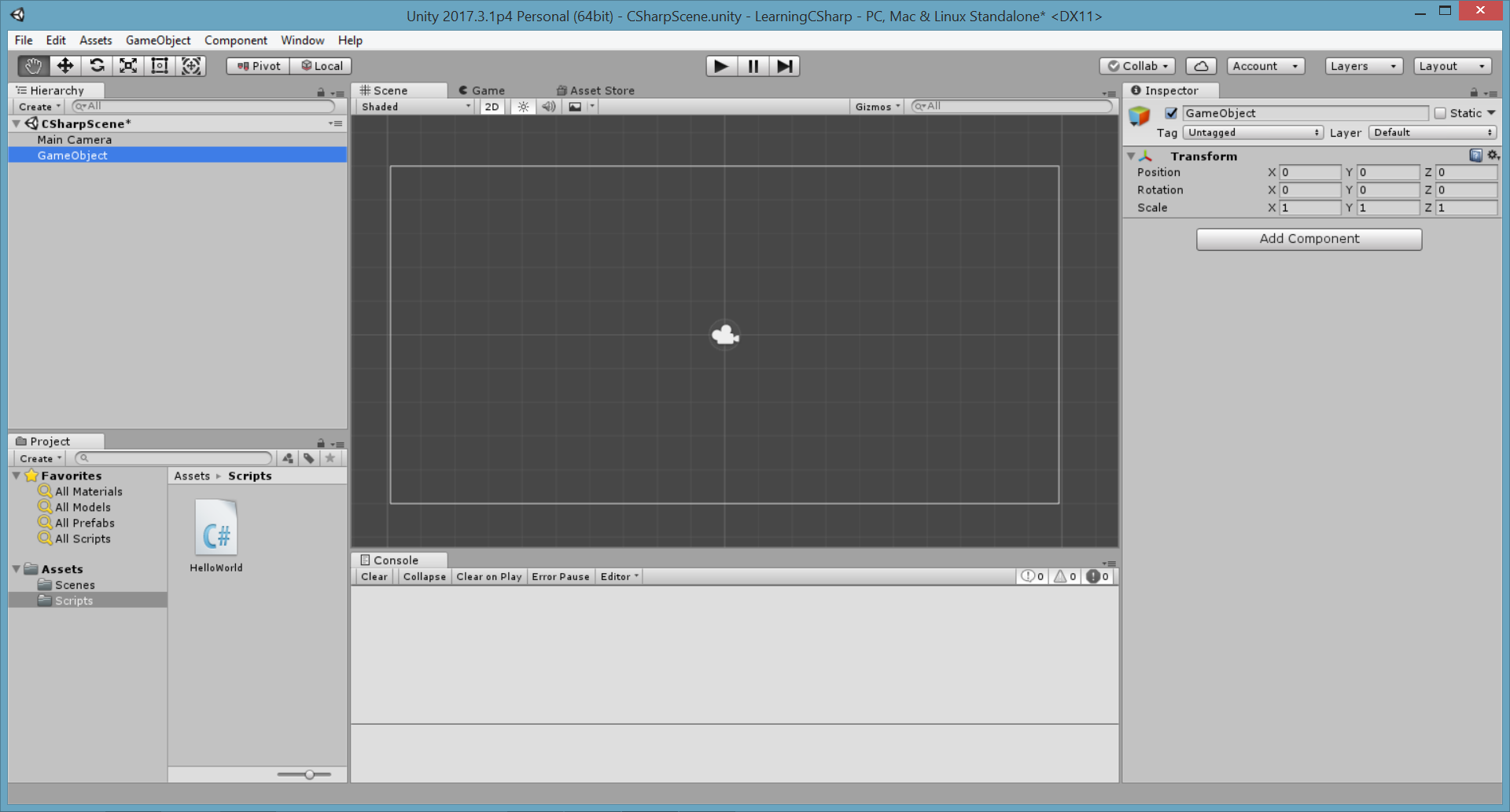1510x812 pixels.
Task: Open the Window menu
Action: pos(303,40)
